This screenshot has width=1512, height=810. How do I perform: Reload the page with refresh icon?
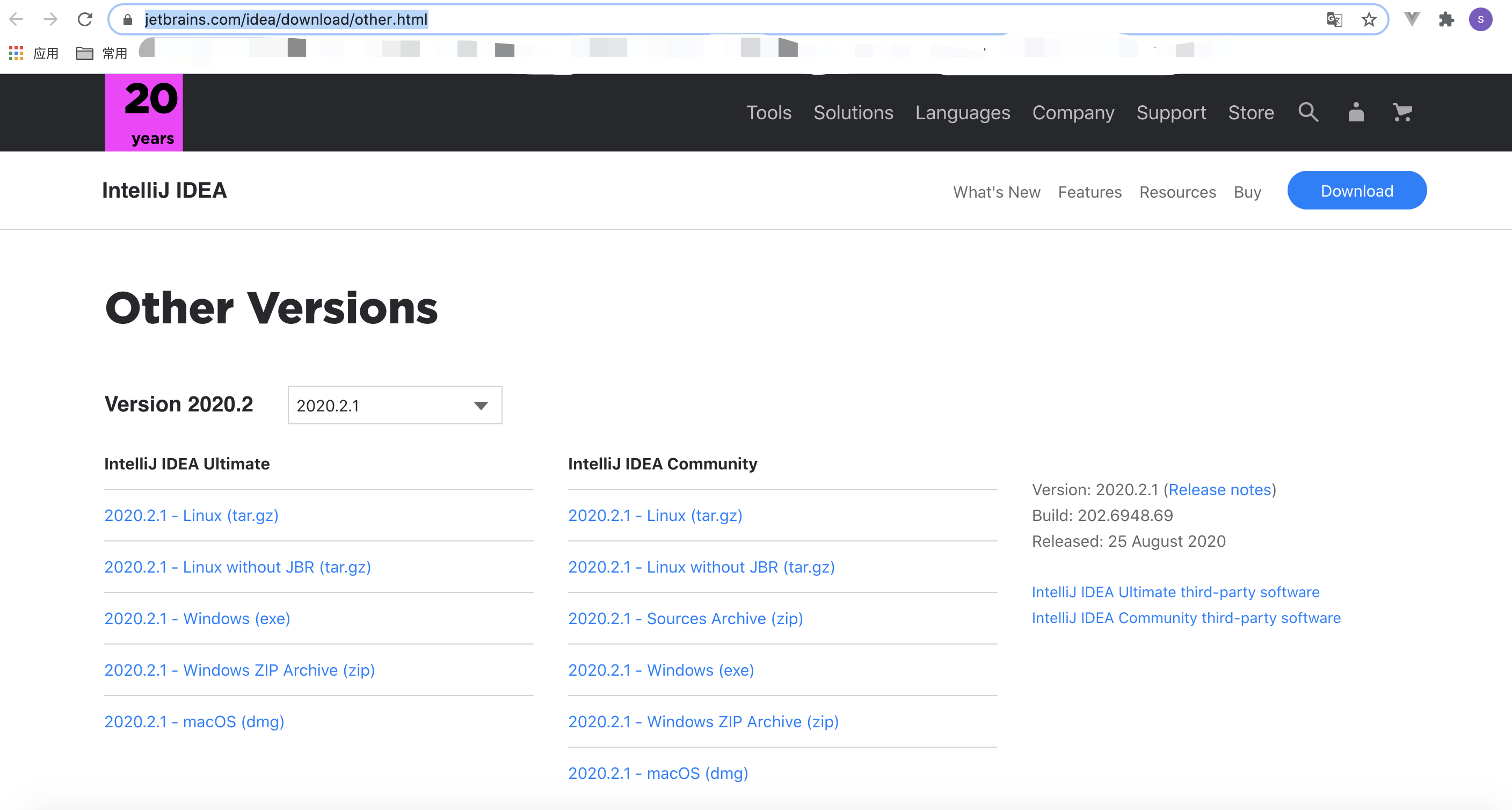pyautogui.click(x=85, y=19)
